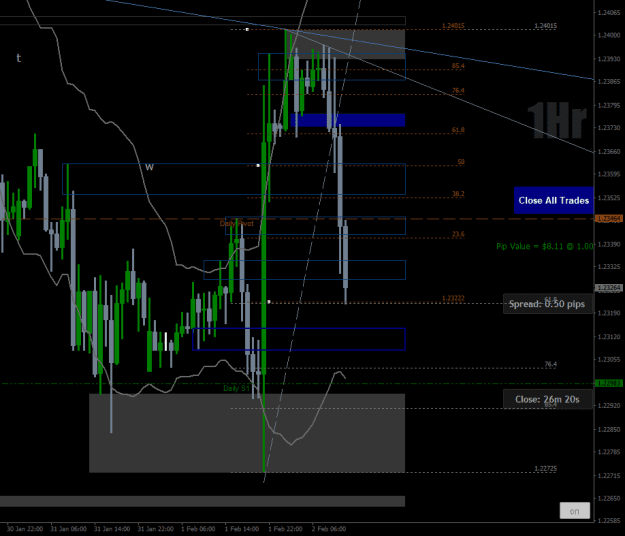
Task: Click the 23.6 Fibonacci level label
Action: pos(458,234)
